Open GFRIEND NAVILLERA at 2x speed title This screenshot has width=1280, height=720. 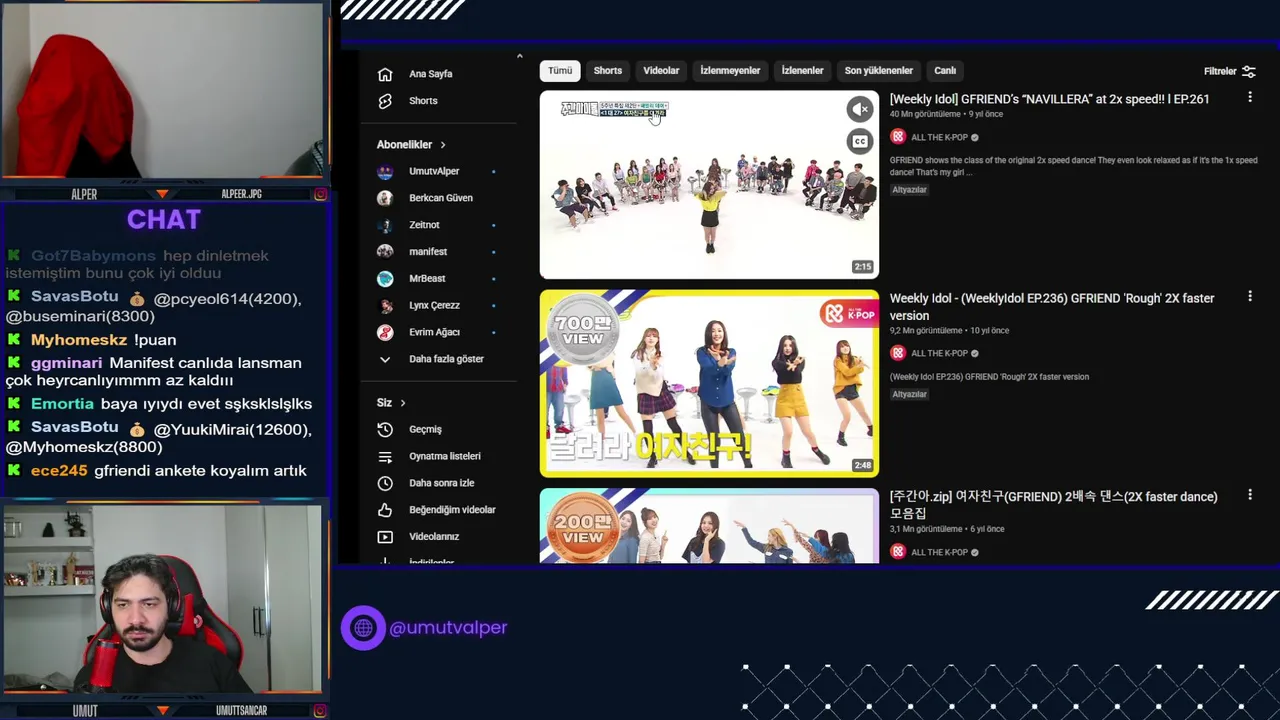coord(1049,99)
